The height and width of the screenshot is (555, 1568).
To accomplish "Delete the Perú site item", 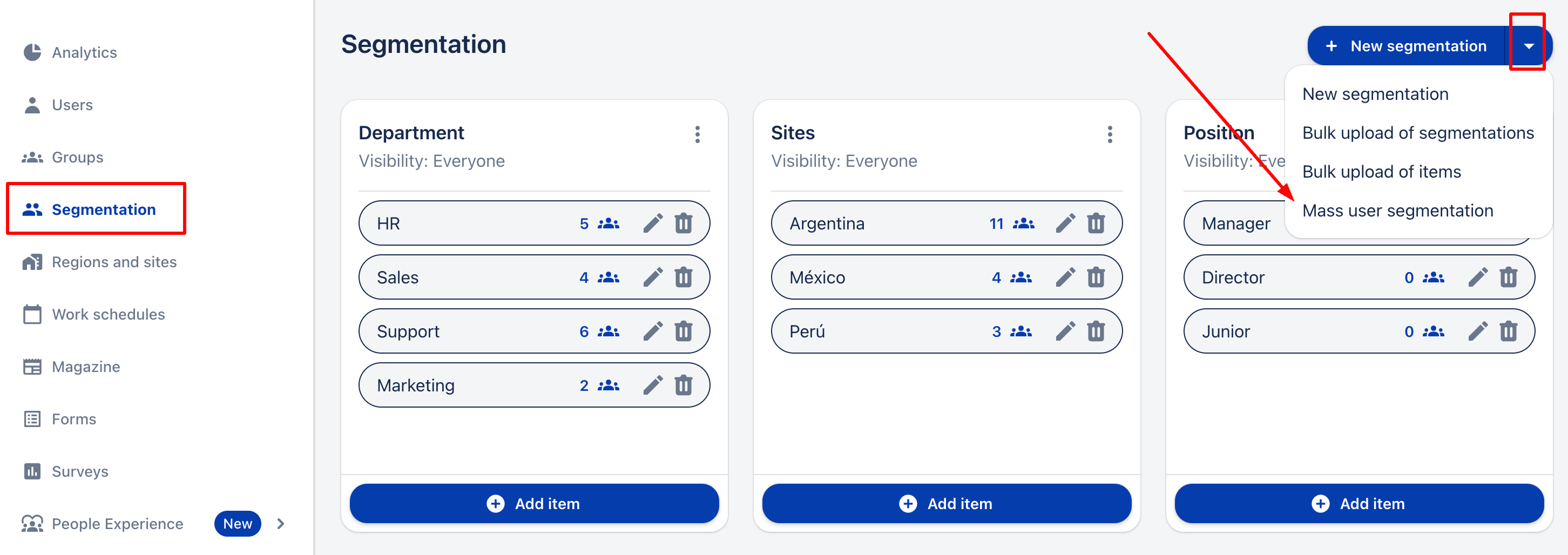I will coord(1096,331).
